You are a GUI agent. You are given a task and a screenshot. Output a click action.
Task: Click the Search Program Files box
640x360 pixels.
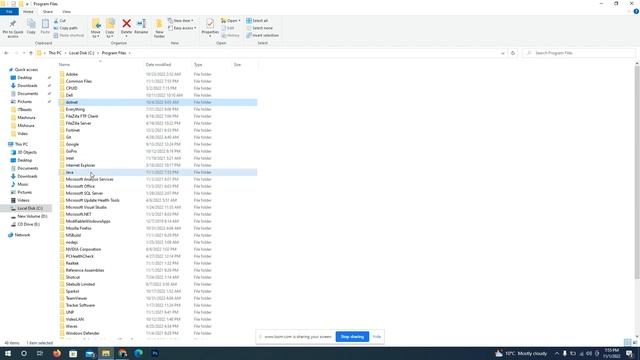click(x=579, y=53)
